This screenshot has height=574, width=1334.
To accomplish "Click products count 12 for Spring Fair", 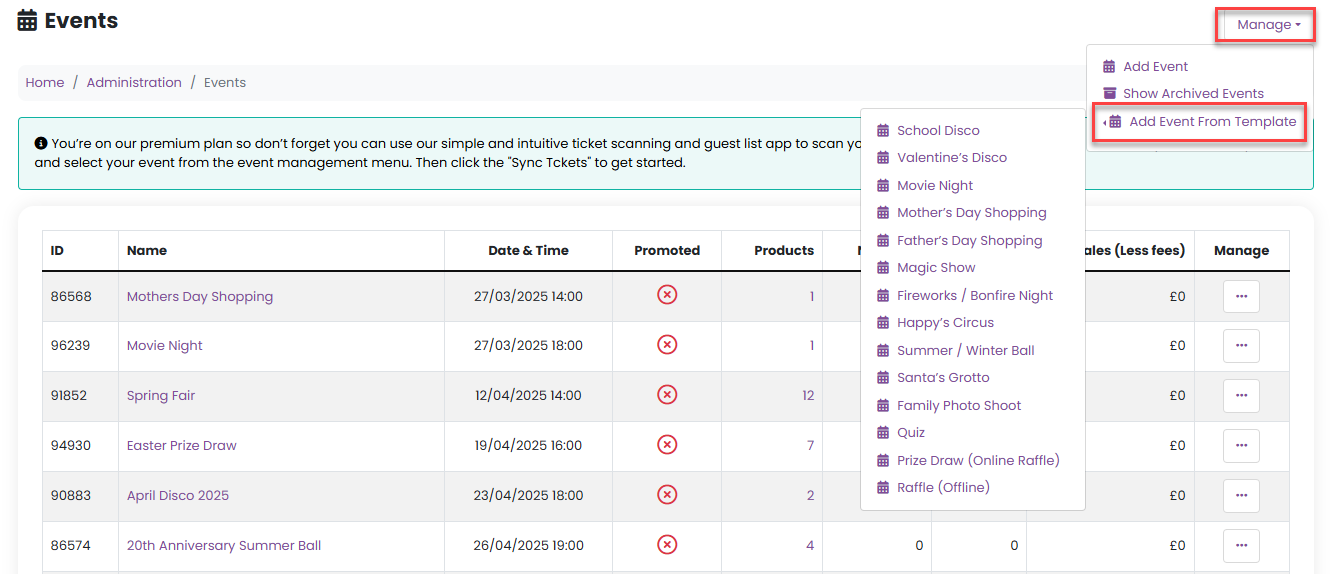I will point(808,396).
